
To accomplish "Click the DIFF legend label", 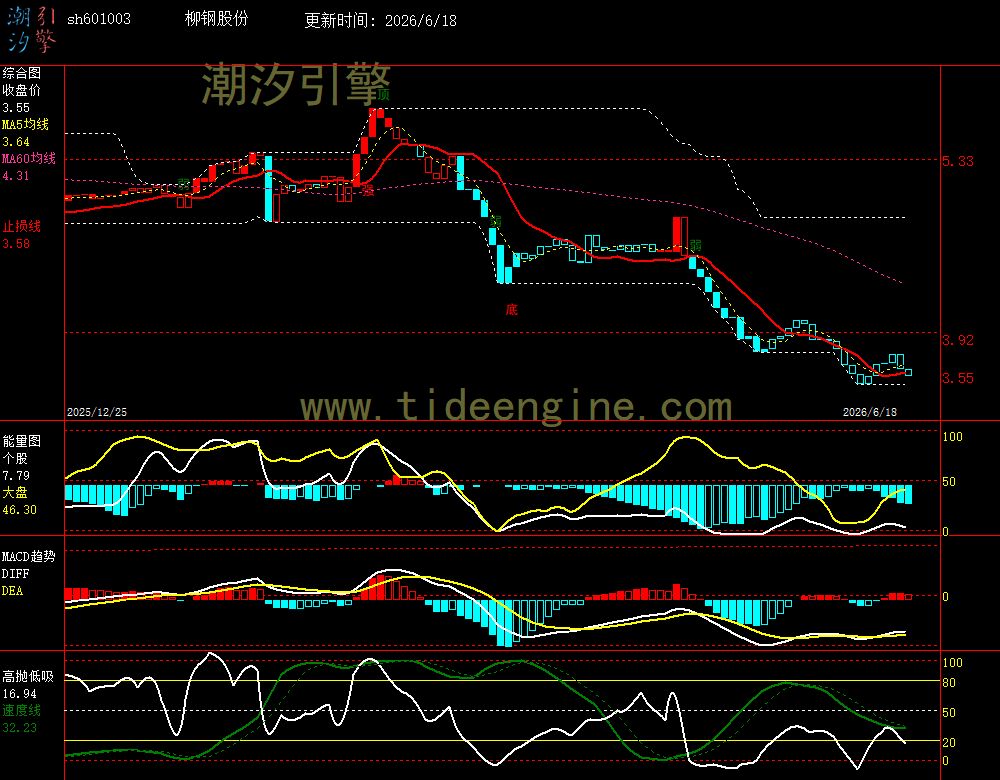I will [15, 573].
